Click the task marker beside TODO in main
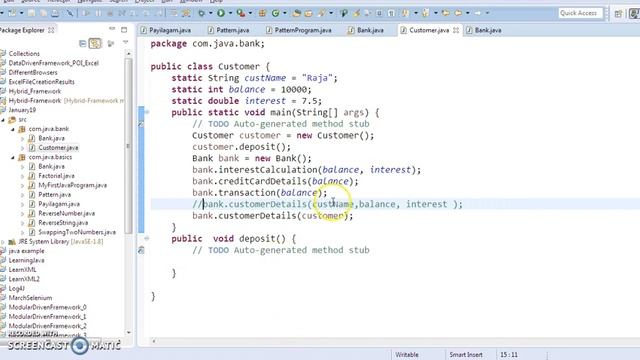The width and height of the screenshot is (640, 360). pos(141,124)
